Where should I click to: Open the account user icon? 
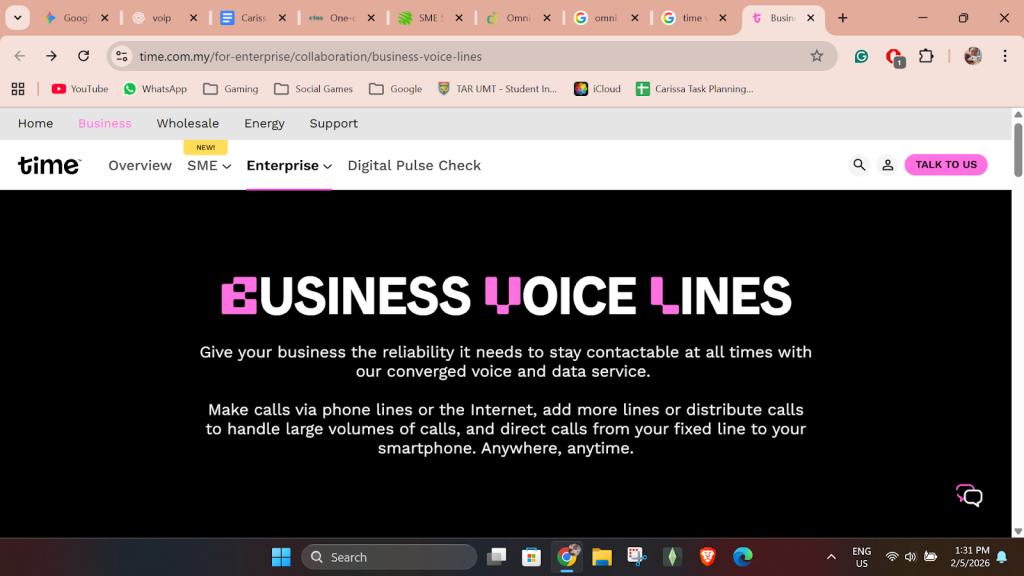(887, 165)
